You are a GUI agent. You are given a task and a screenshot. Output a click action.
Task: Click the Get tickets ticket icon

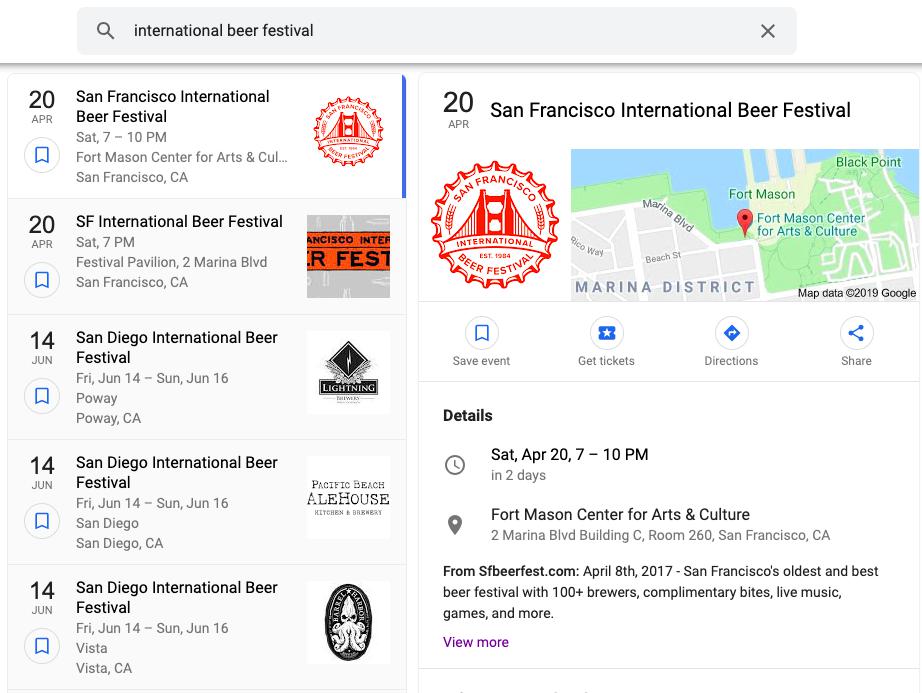coord(606,331)
